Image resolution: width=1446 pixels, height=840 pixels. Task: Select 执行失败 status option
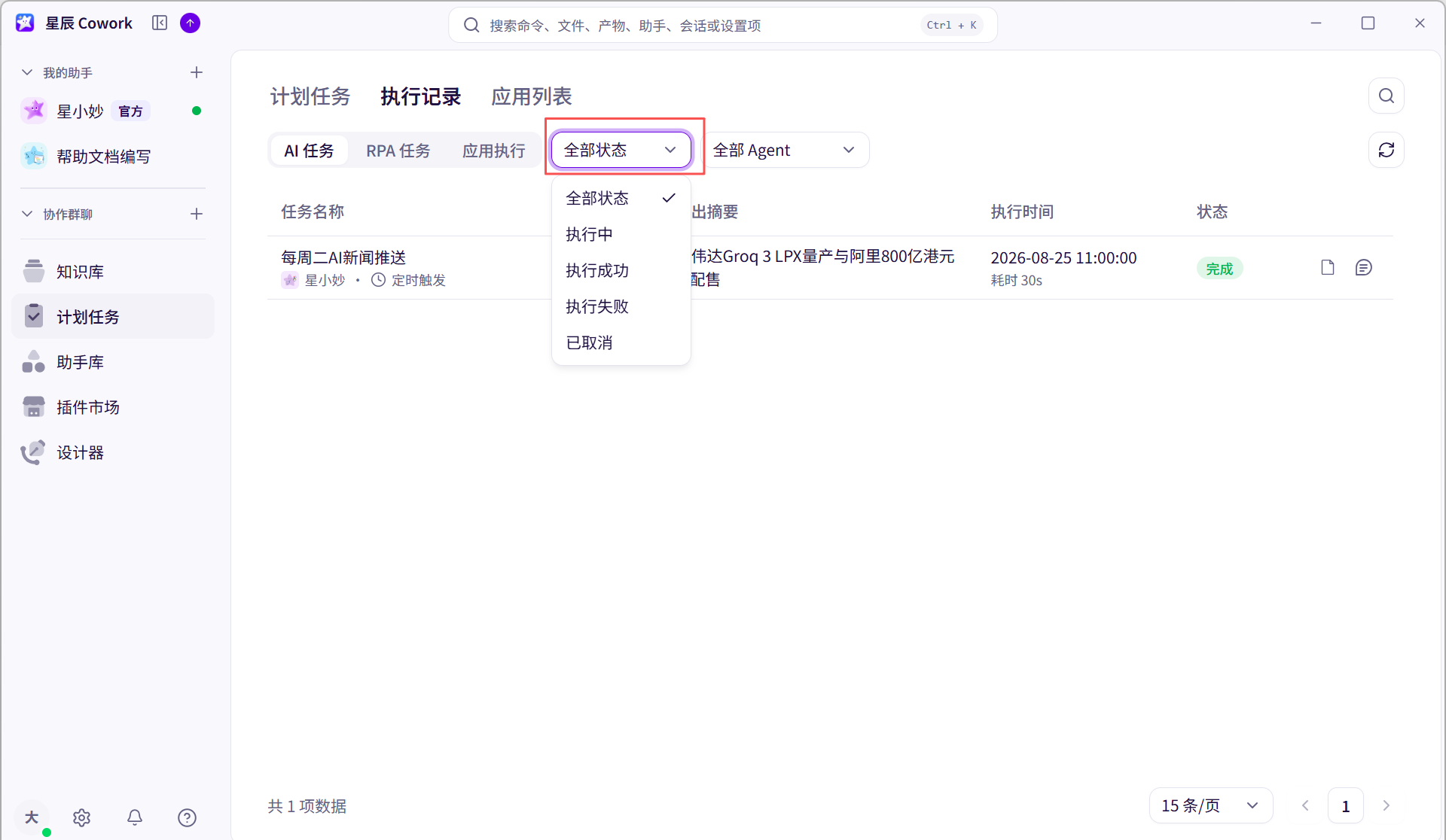click(621, 306)
